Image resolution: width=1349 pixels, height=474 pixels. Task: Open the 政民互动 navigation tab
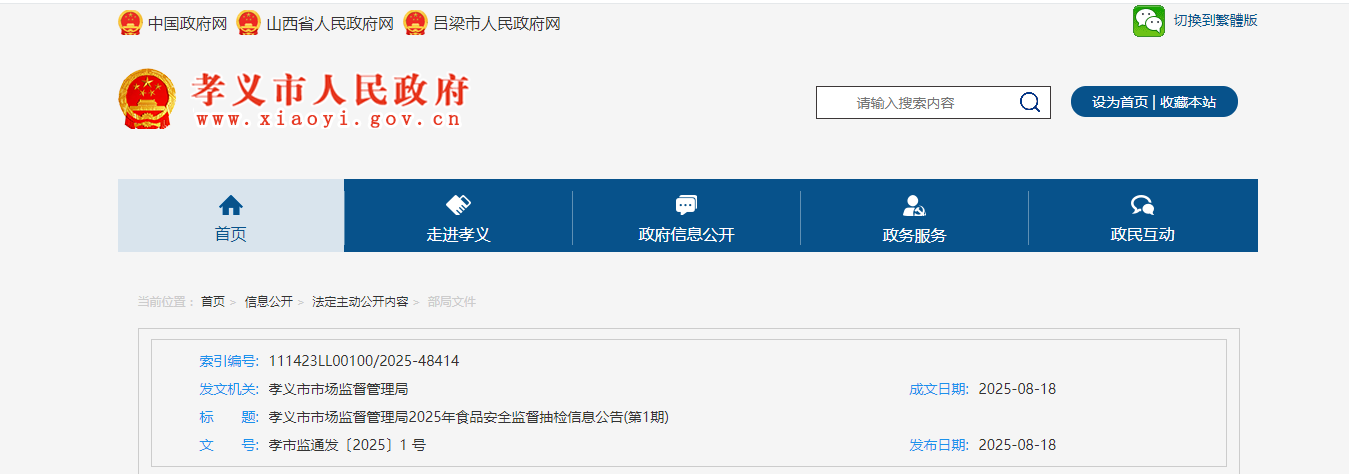(x=1143, y=215)
